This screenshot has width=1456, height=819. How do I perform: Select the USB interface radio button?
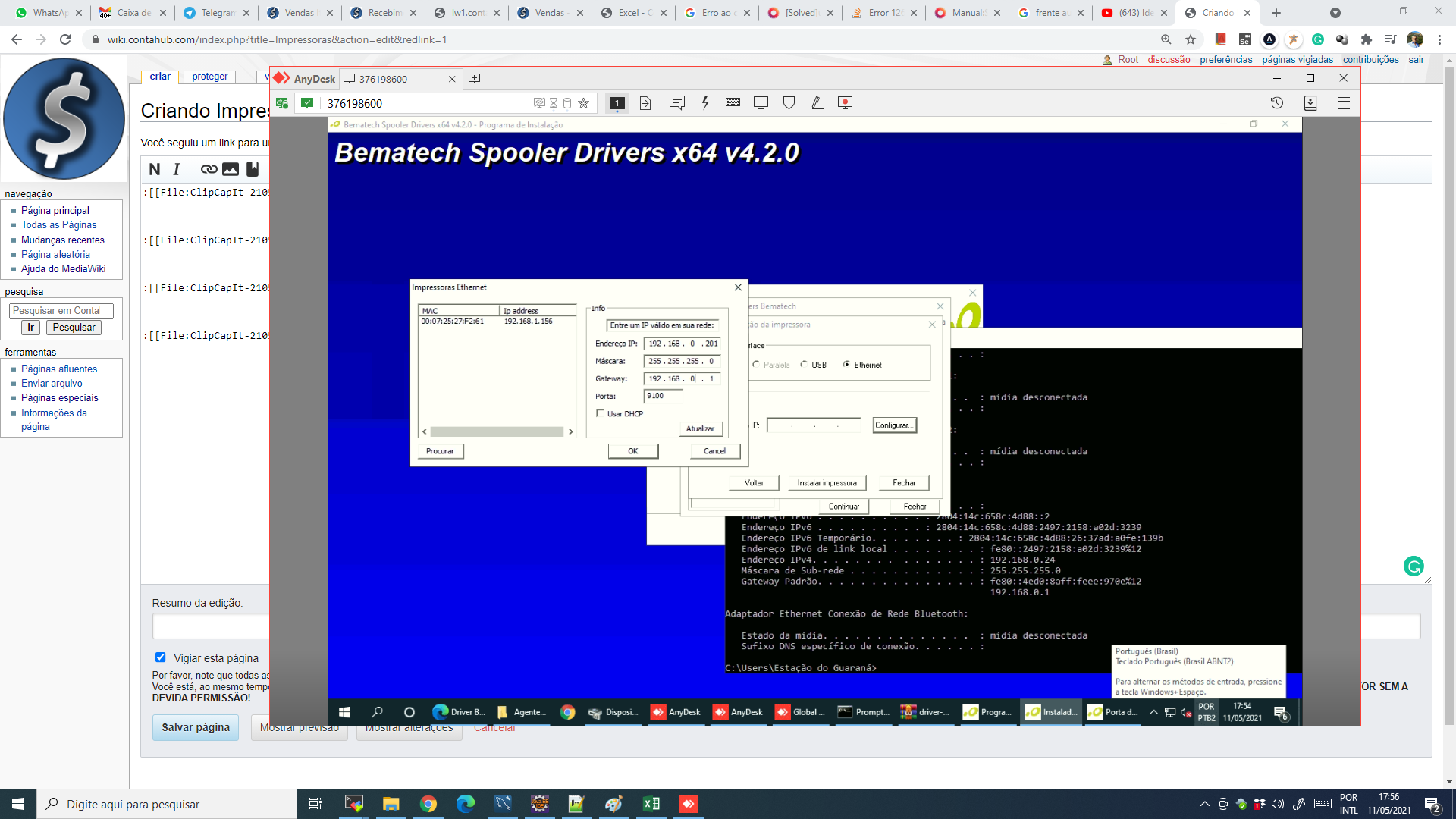tap(804, 365)
